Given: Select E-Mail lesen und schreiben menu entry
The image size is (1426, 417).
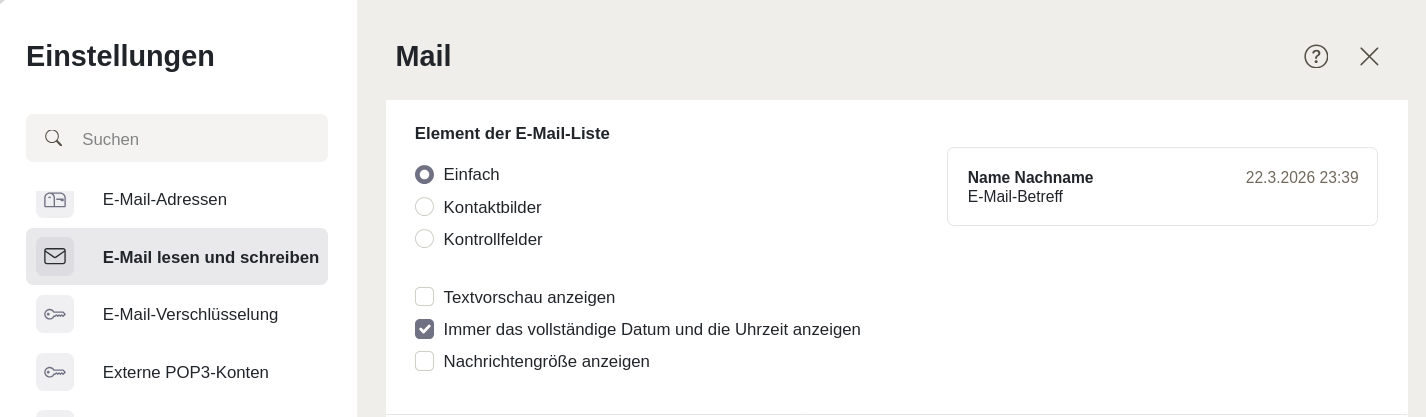Looking at the screenshot, I should [x=210, y=257].
